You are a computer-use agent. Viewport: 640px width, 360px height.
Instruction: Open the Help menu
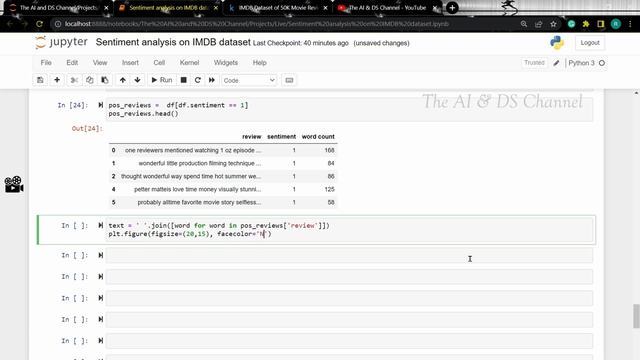260,63
